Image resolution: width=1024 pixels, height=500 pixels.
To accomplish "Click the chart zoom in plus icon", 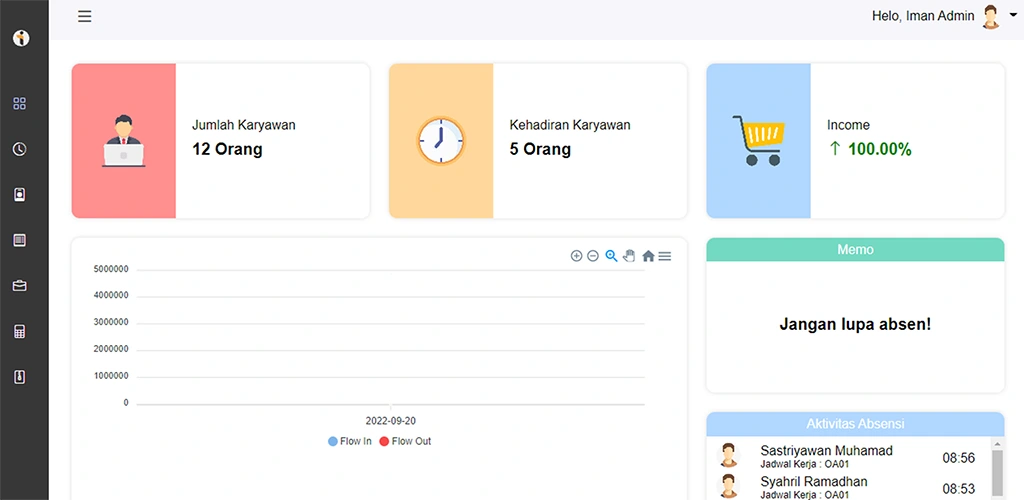I will pos(576,256).
